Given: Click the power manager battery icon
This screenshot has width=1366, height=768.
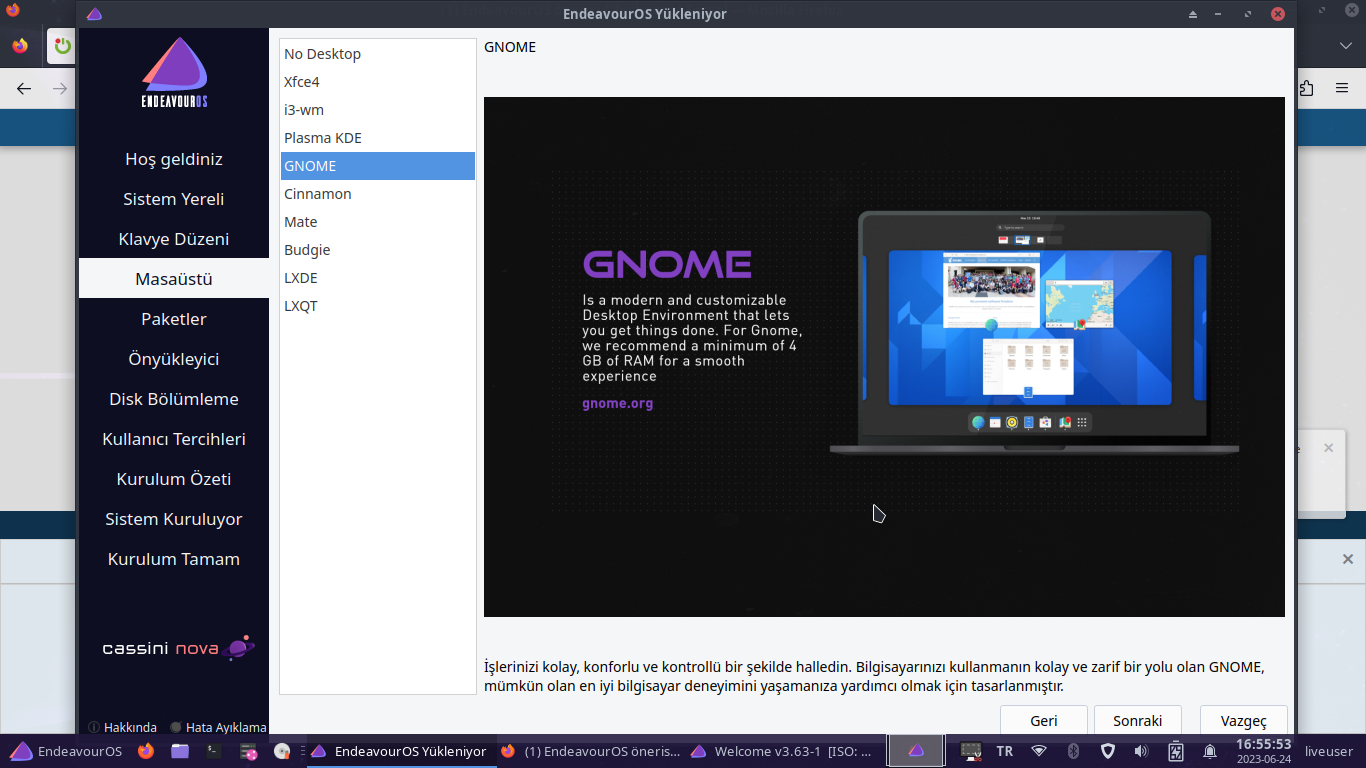Looking at the screenshot, I should [x=1176, y=751].
